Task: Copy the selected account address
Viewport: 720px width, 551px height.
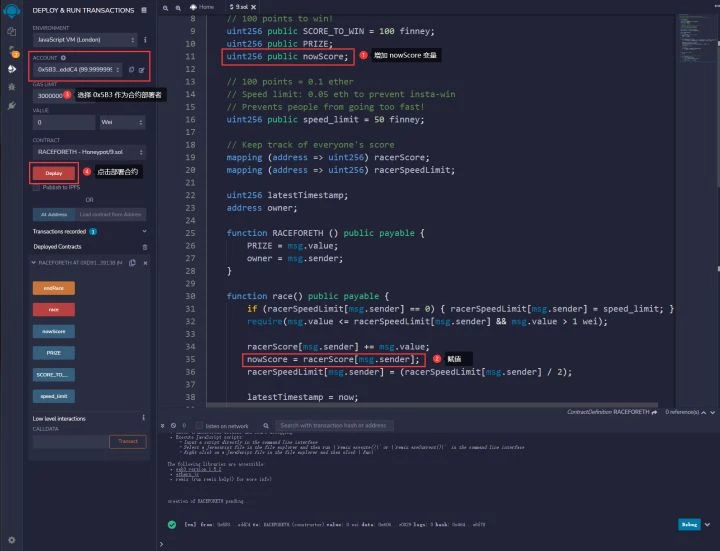Action: pos(131,70)
